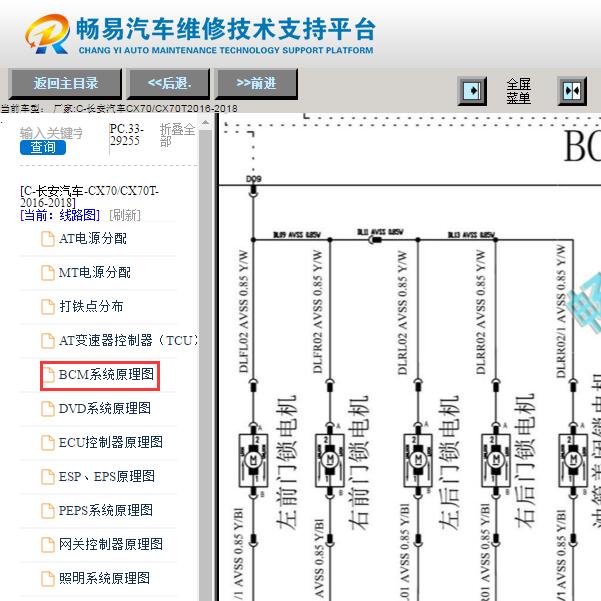Image resolution: width=601 pixels, height=601 pixels.
Task: Click the sidebar scroll-up arrow
Action: [205, 123]
